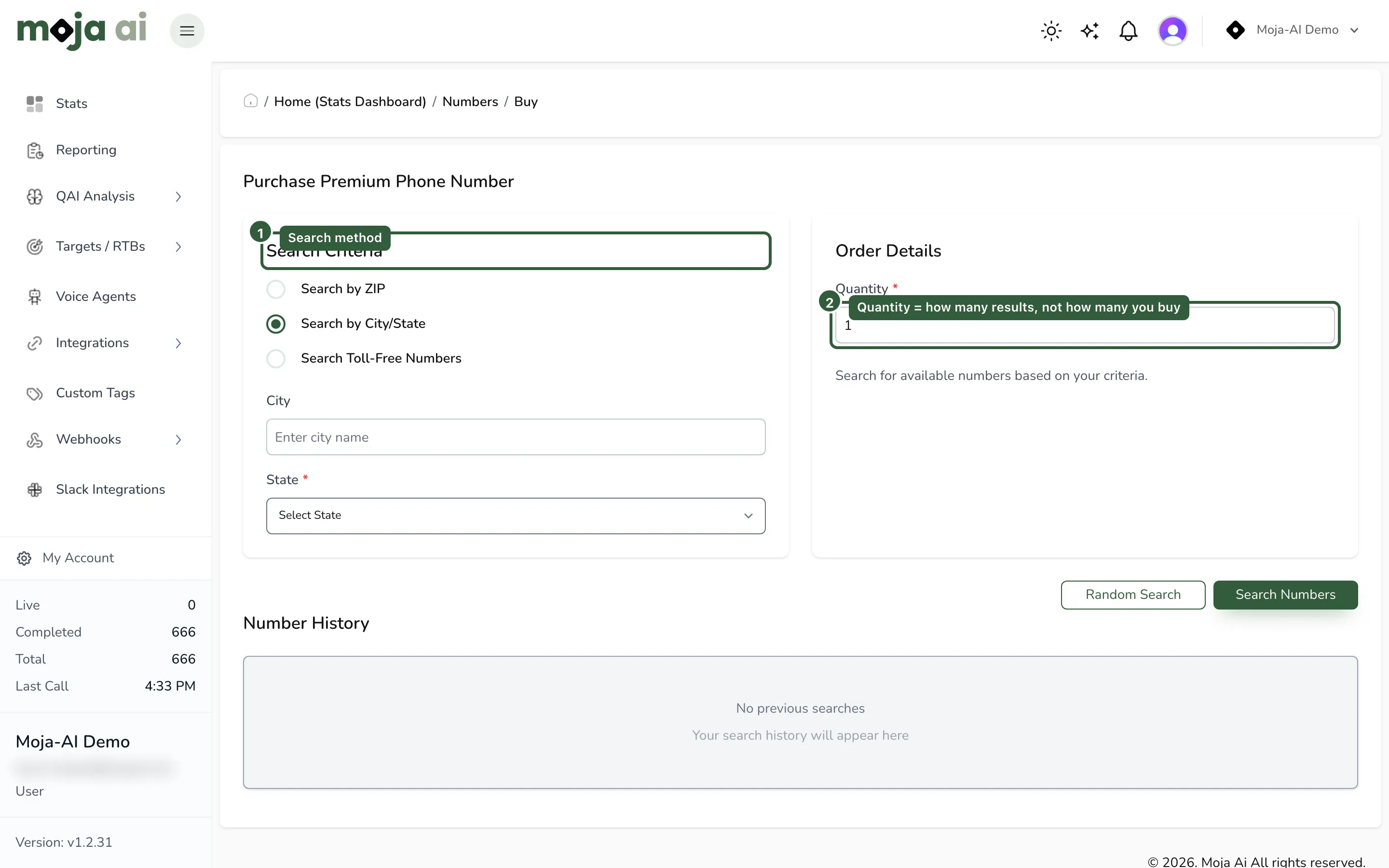Switch theme with the sun icon

click(x=1051, y=30)
